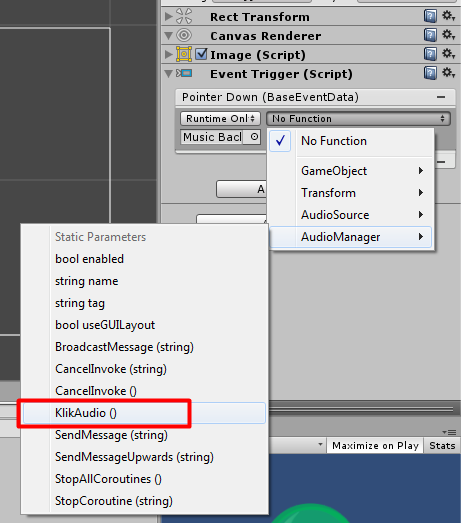Open Event Trigger gear settings menu

448,73
